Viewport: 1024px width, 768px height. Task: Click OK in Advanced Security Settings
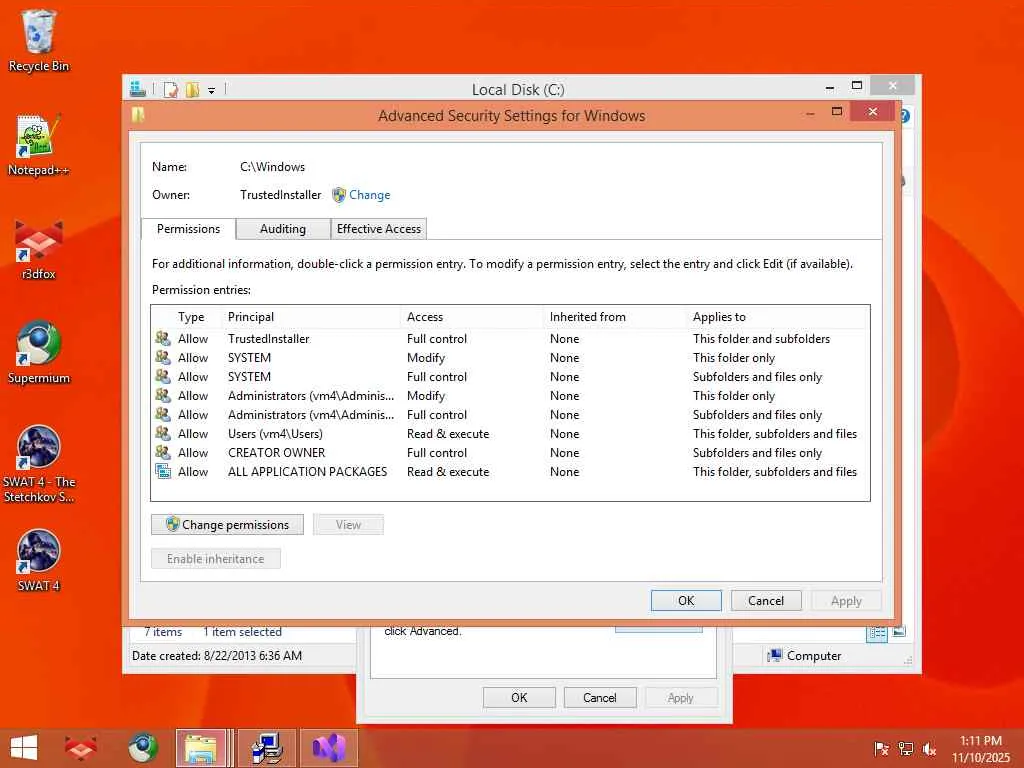[686, 600]
